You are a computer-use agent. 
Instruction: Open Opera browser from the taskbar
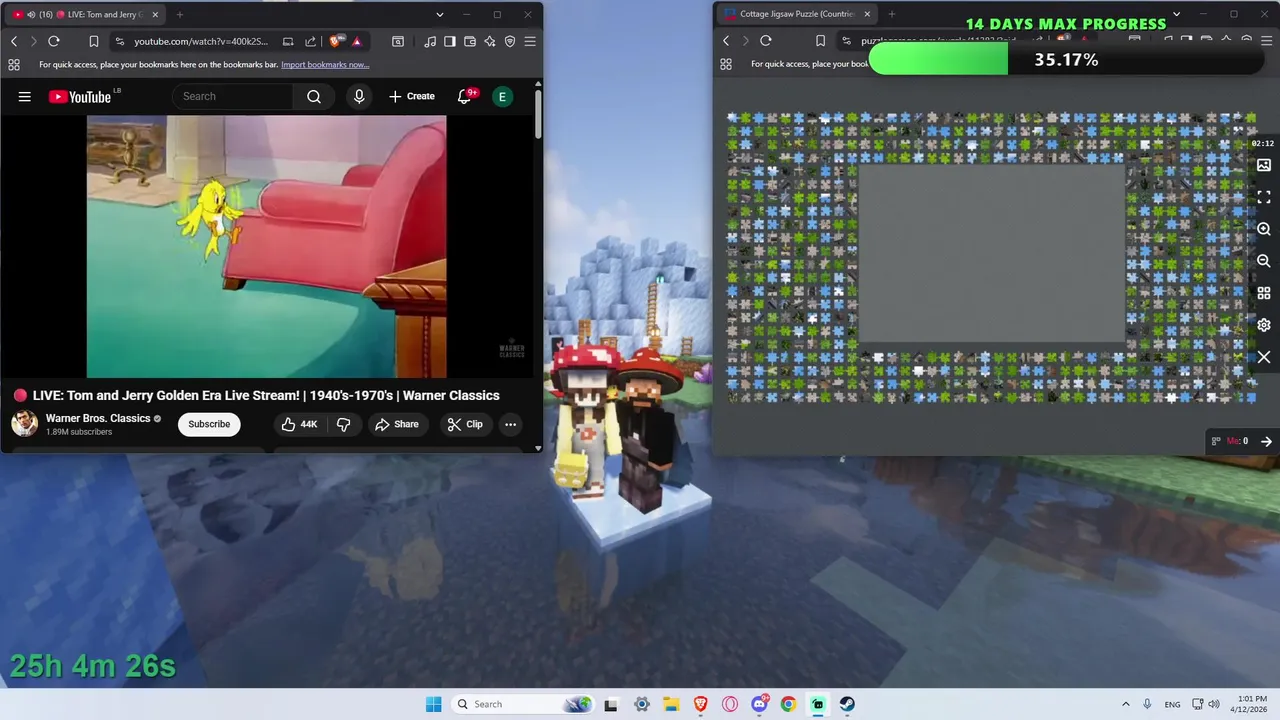point(730,704)
